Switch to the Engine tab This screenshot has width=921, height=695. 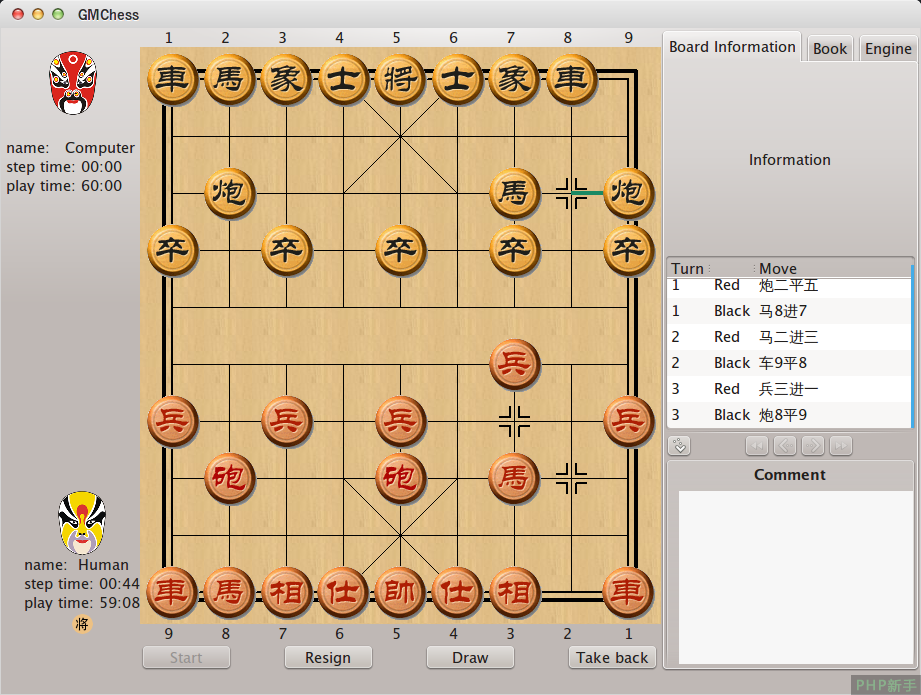888,47
